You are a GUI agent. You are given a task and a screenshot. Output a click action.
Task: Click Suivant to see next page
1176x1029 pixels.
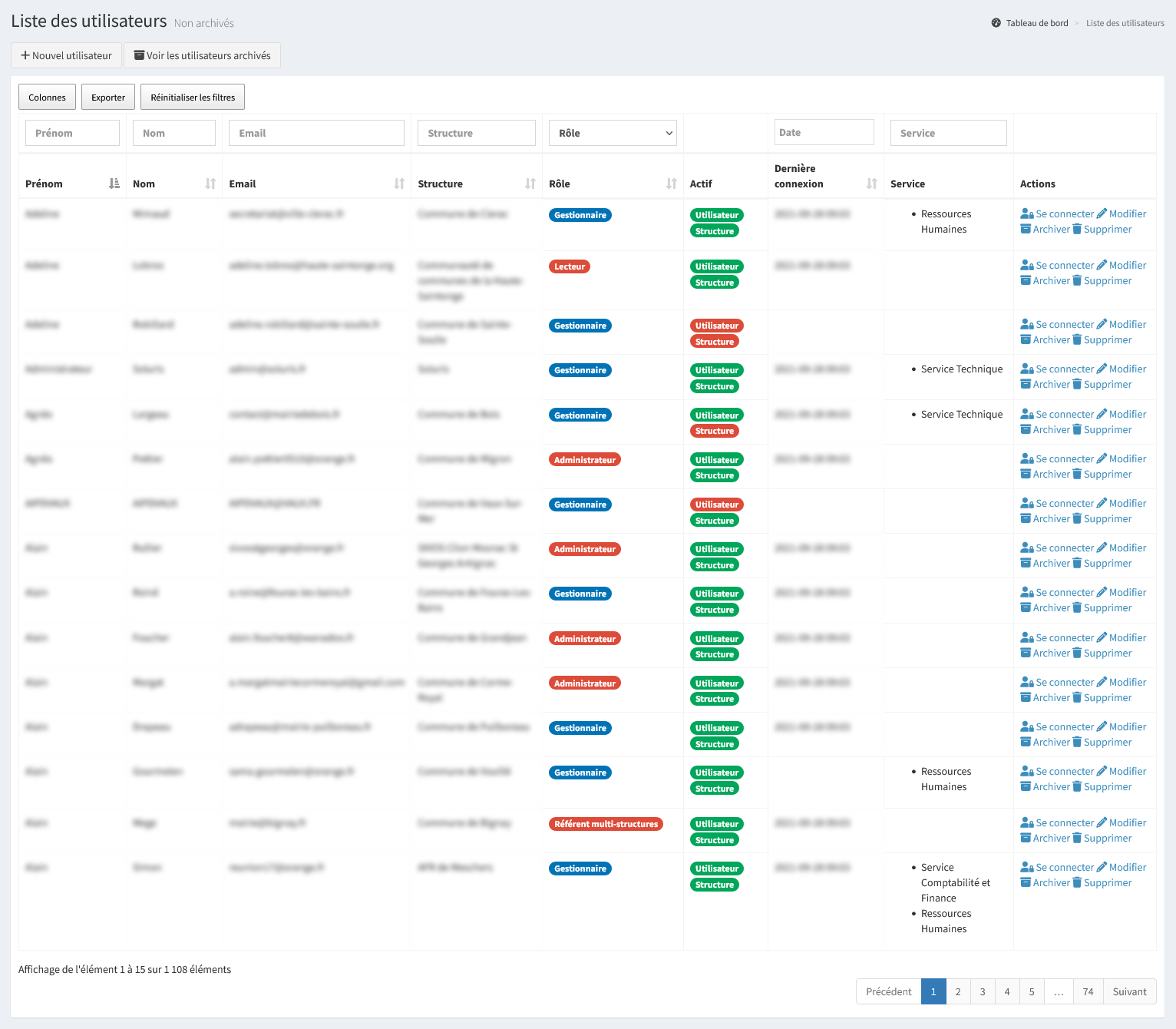click(1129, 991)
